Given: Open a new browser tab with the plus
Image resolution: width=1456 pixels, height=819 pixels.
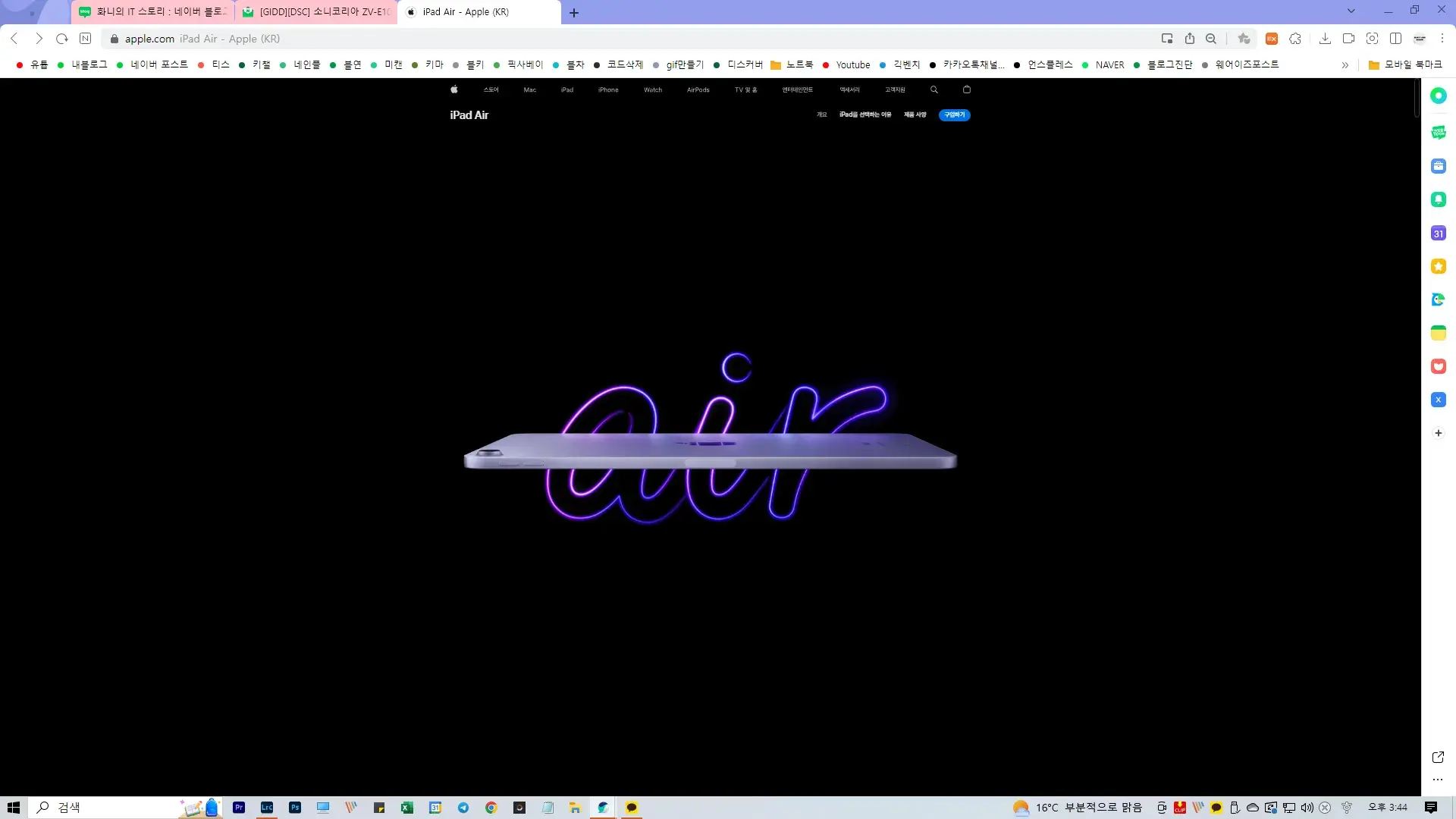Looking at the screenshot, I should [574, 12].
